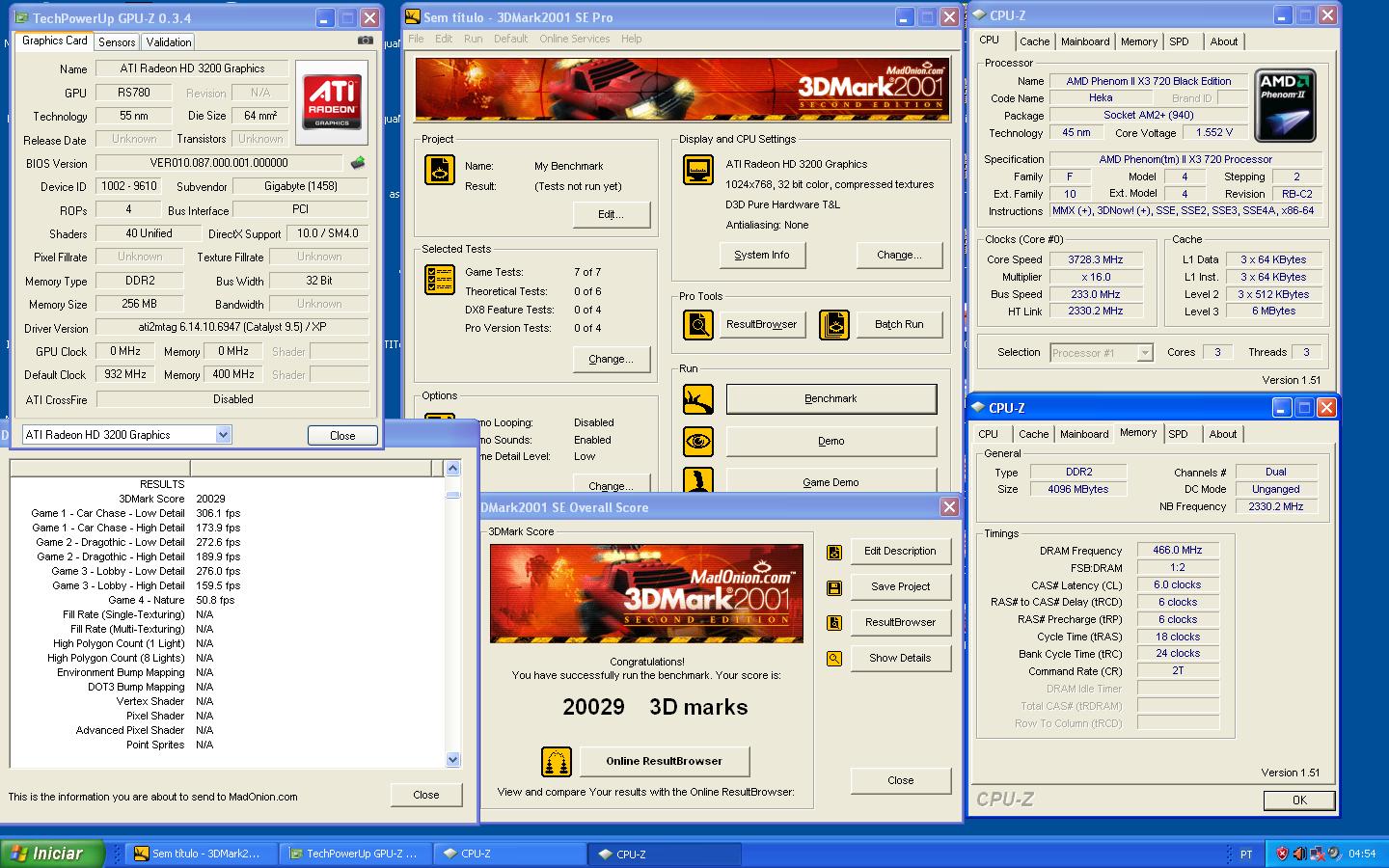Switch to the Validation tab in GPU-Z

click(x=169, y=42)
